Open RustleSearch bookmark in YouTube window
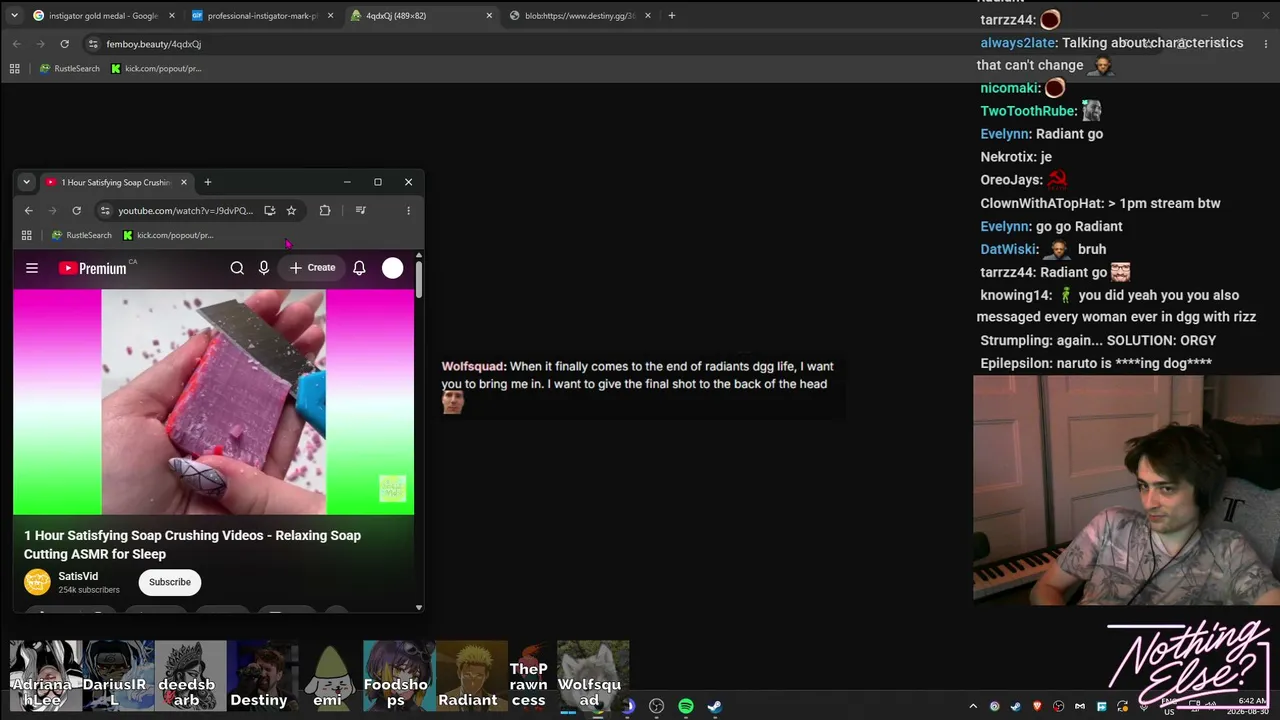This screenshot has height=720, width=1280. click(x=82, y=236)
